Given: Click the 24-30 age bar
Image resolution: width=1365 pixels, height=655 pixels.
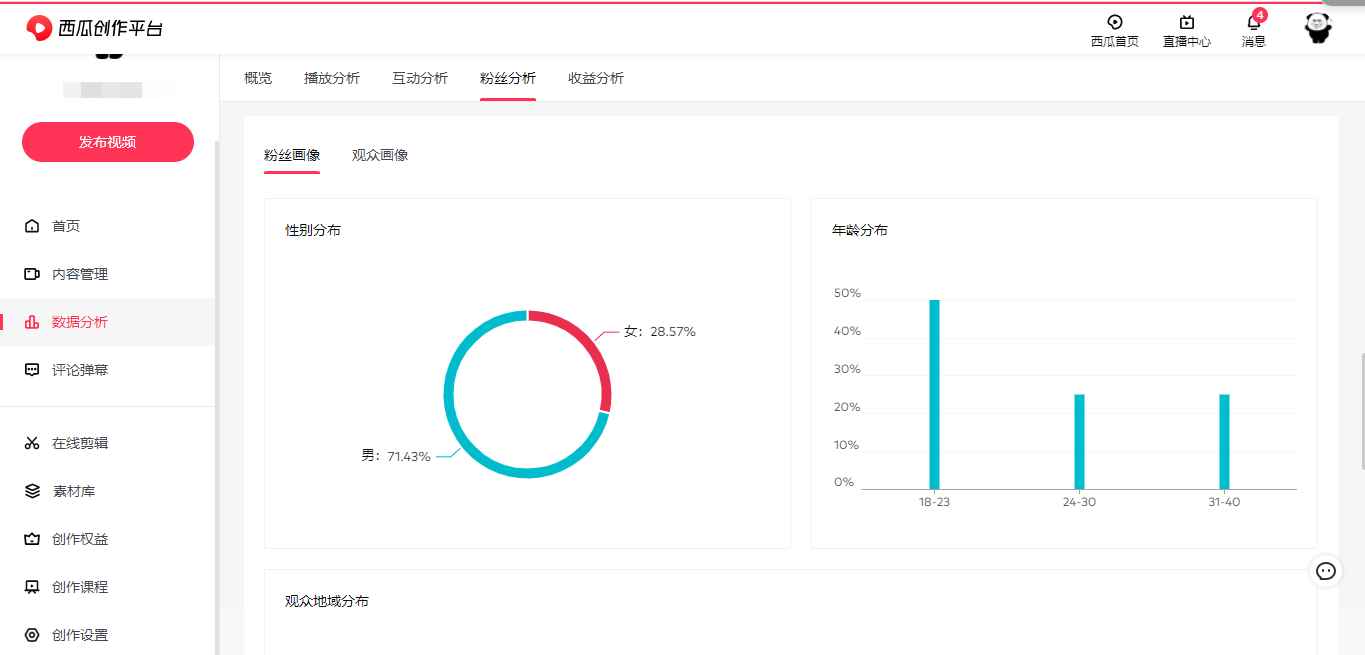Looking at the screenshot, I should (x=1079, y=441).
